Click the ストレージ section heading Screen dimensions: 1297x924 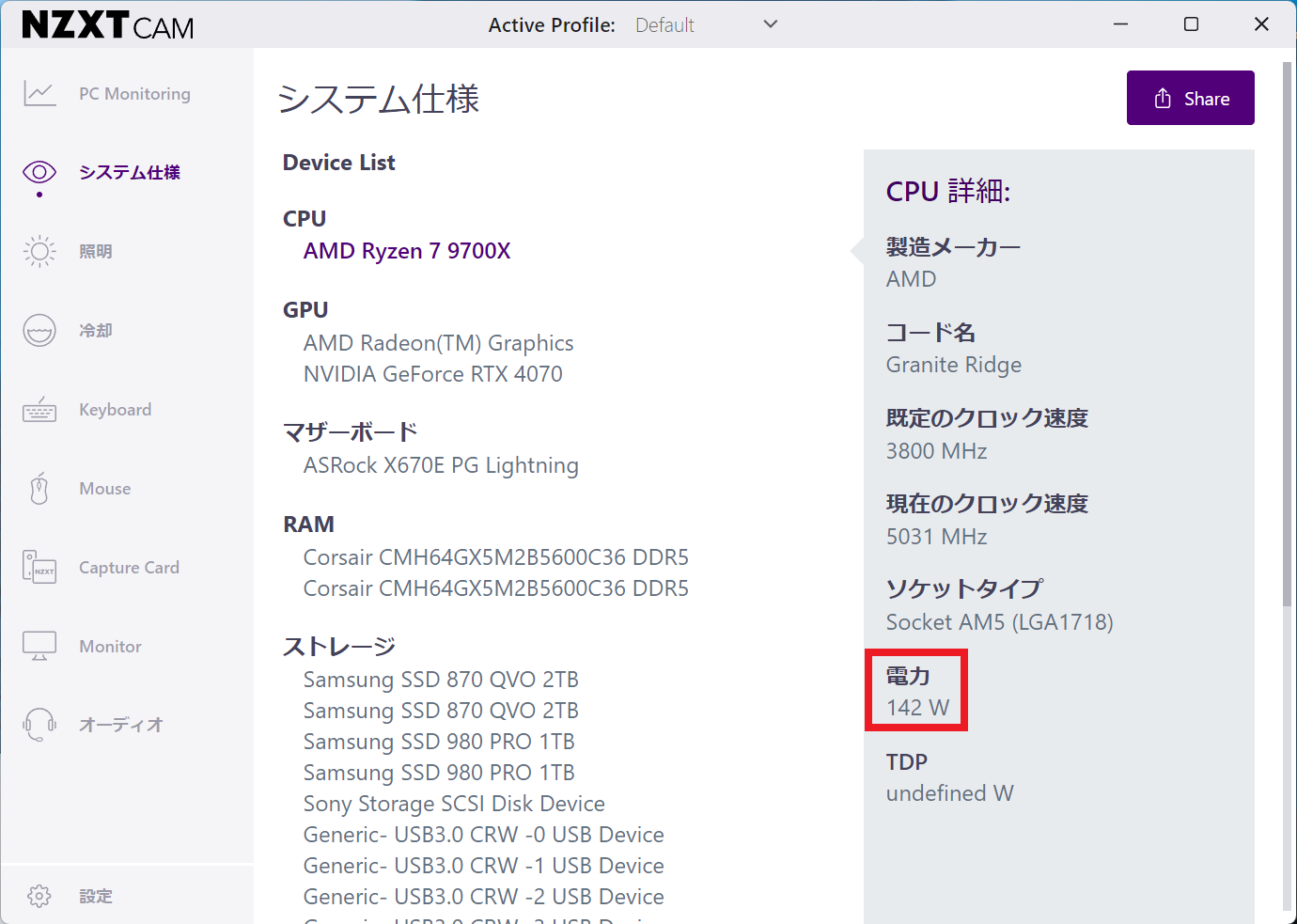339,647
